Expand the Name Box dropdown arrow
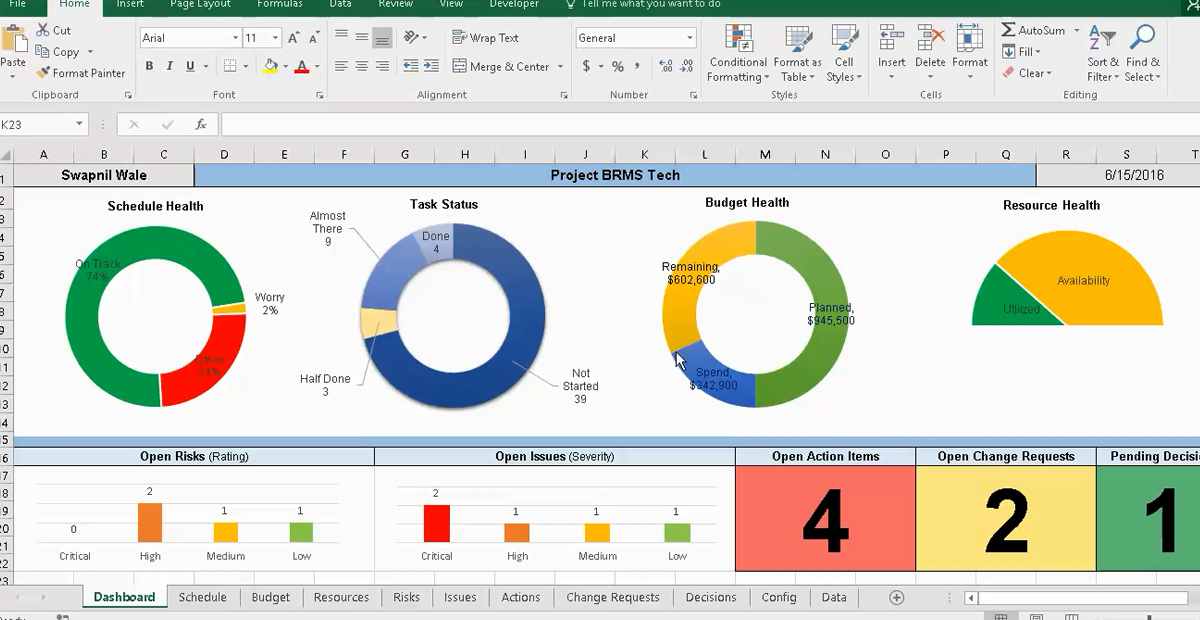The width and height of the screenshot is (1200, 620). click(x=79, y=125)
